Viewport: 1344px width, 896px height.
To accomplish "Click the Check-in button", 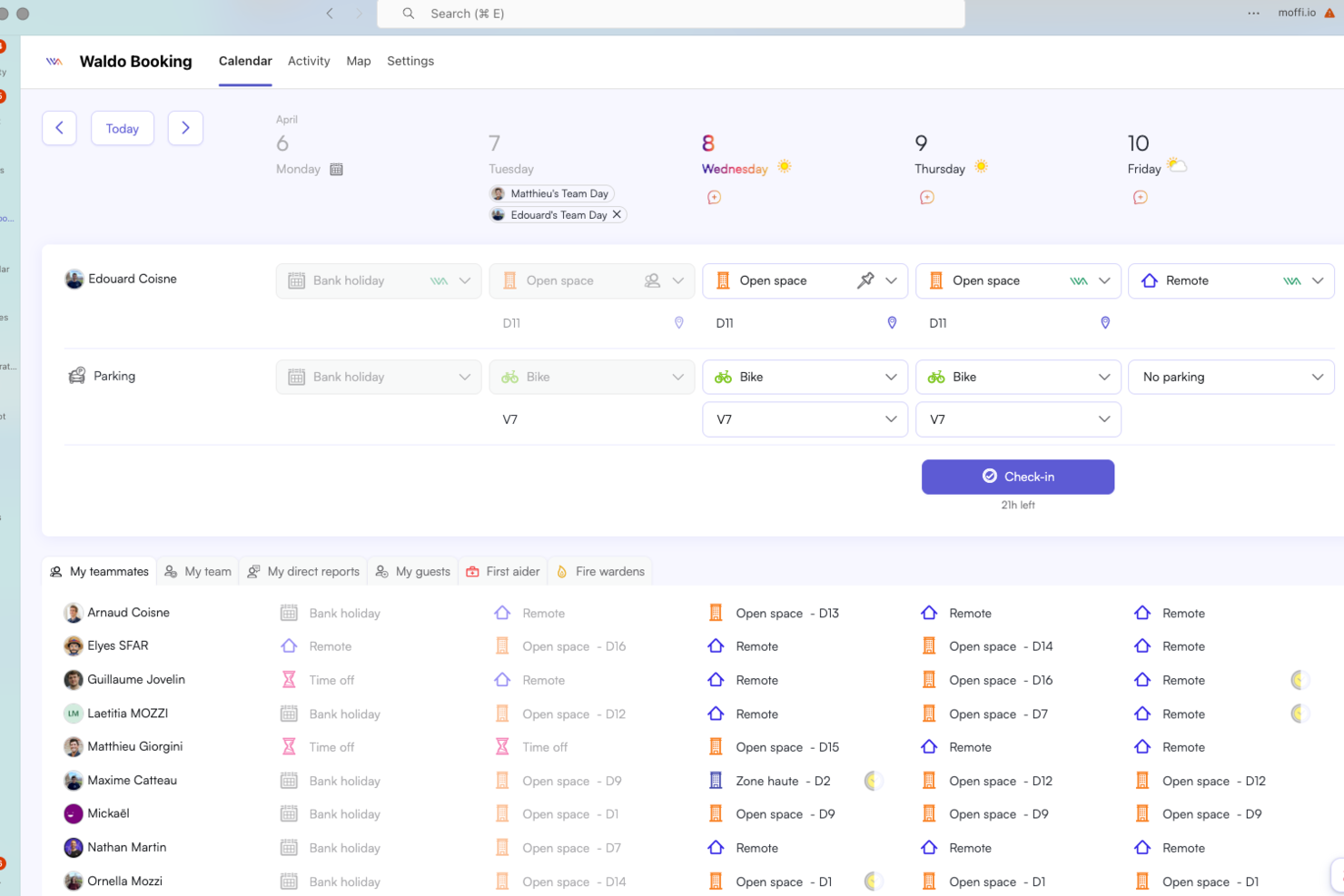I will [1017, 477].
